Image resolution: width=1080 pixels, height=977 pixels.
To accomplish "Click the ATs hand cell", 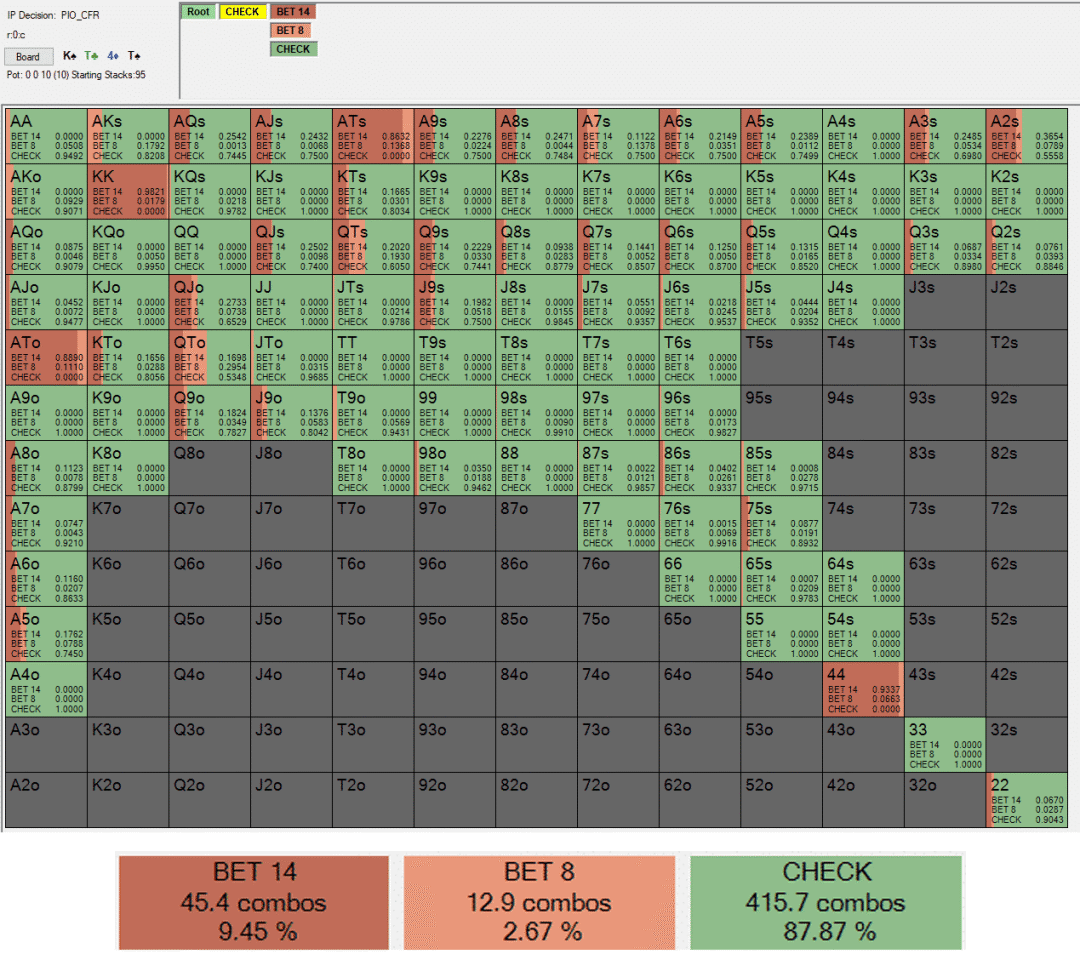I will point(373,135).
